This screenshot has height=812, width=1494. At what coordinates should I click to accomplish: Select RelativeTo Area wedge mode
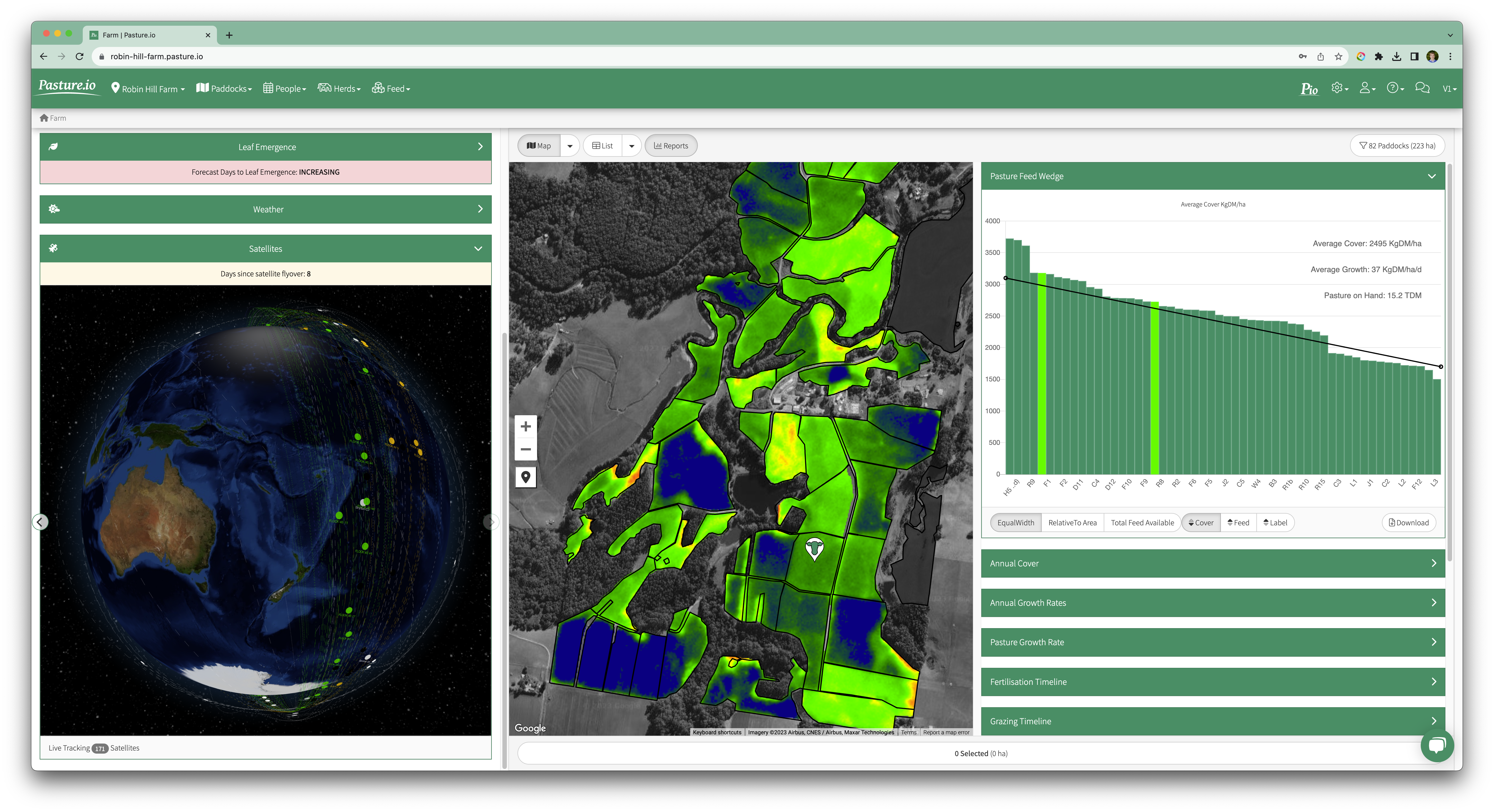point(1072,523)
